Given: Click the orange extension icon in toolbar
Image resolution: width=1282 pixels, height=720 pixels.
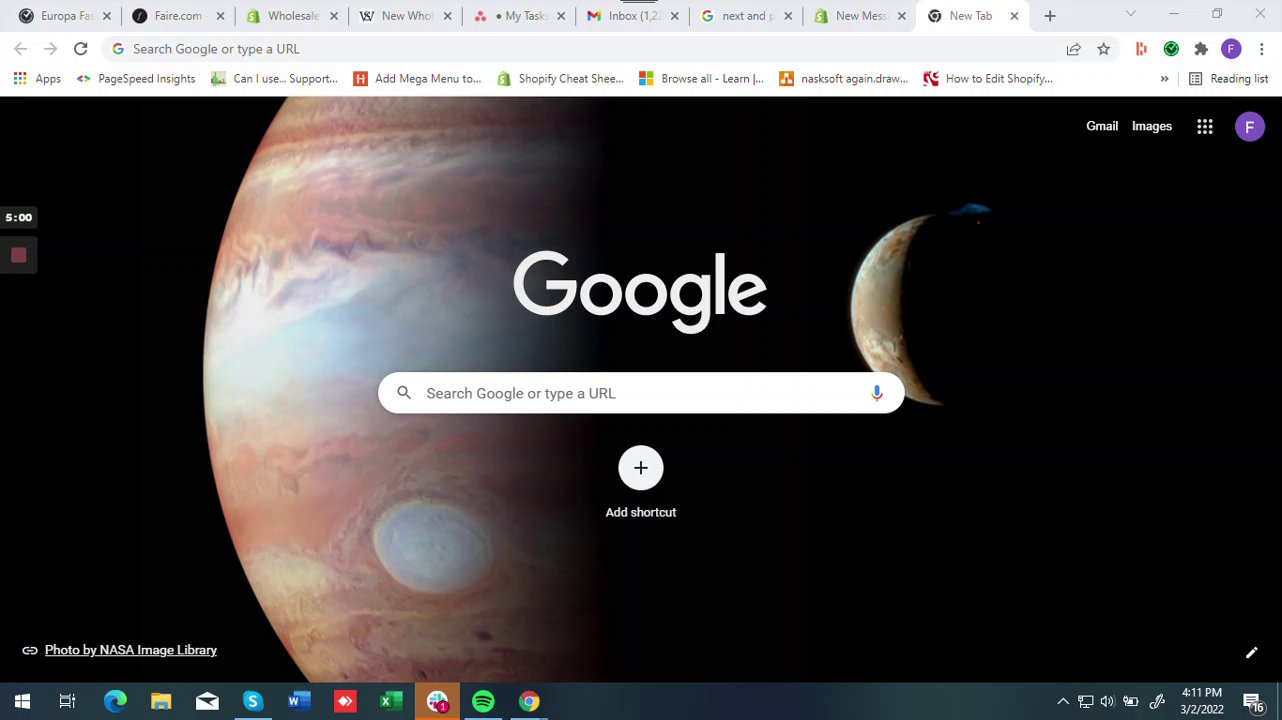Looking at the screenshot, I should click(1141, 49).
